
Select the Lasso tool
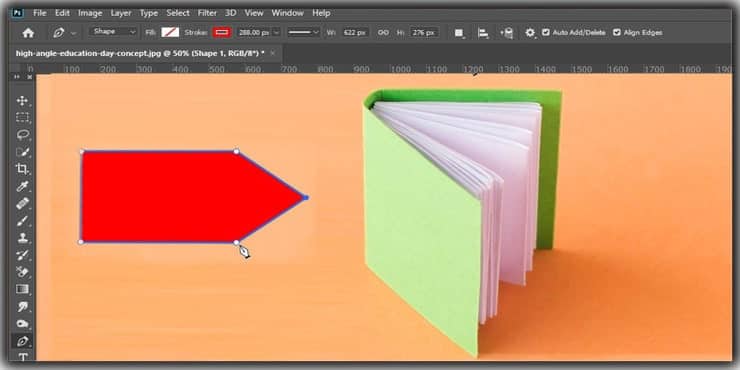pyautogui.click(x=22, y=135)
